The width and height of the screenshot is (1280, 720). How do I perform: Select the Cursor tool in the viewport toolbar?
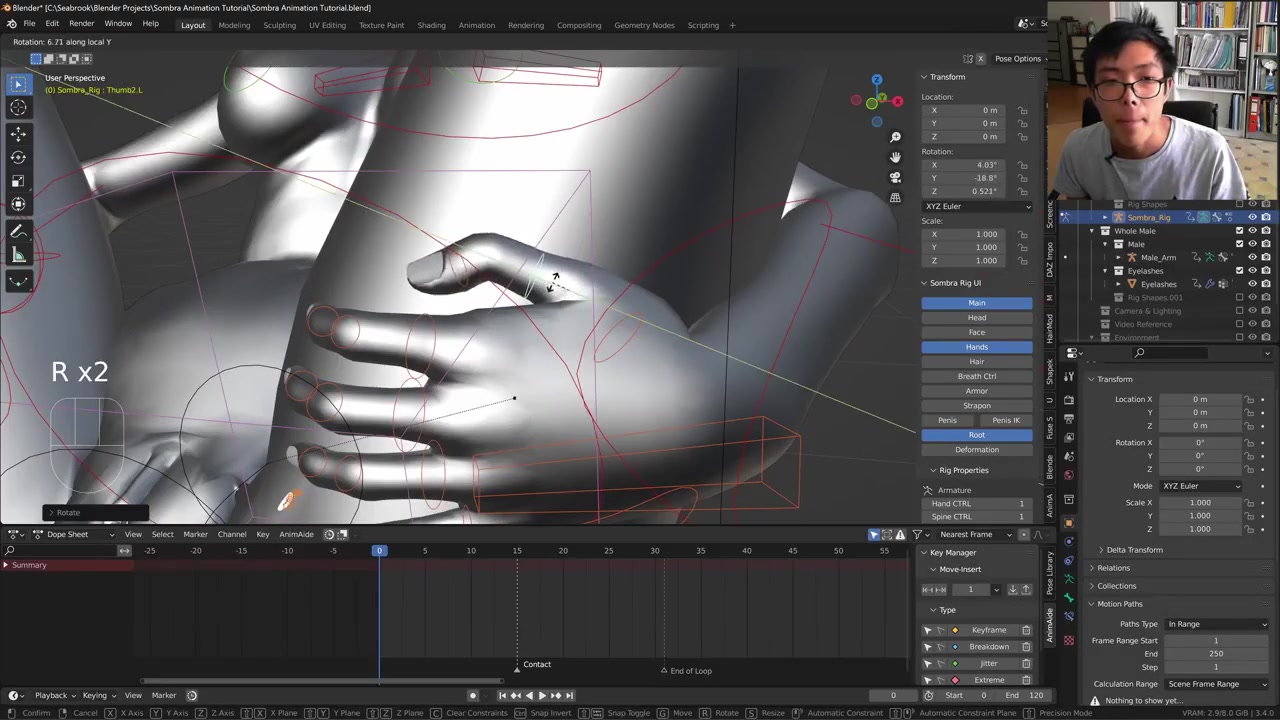18,108
